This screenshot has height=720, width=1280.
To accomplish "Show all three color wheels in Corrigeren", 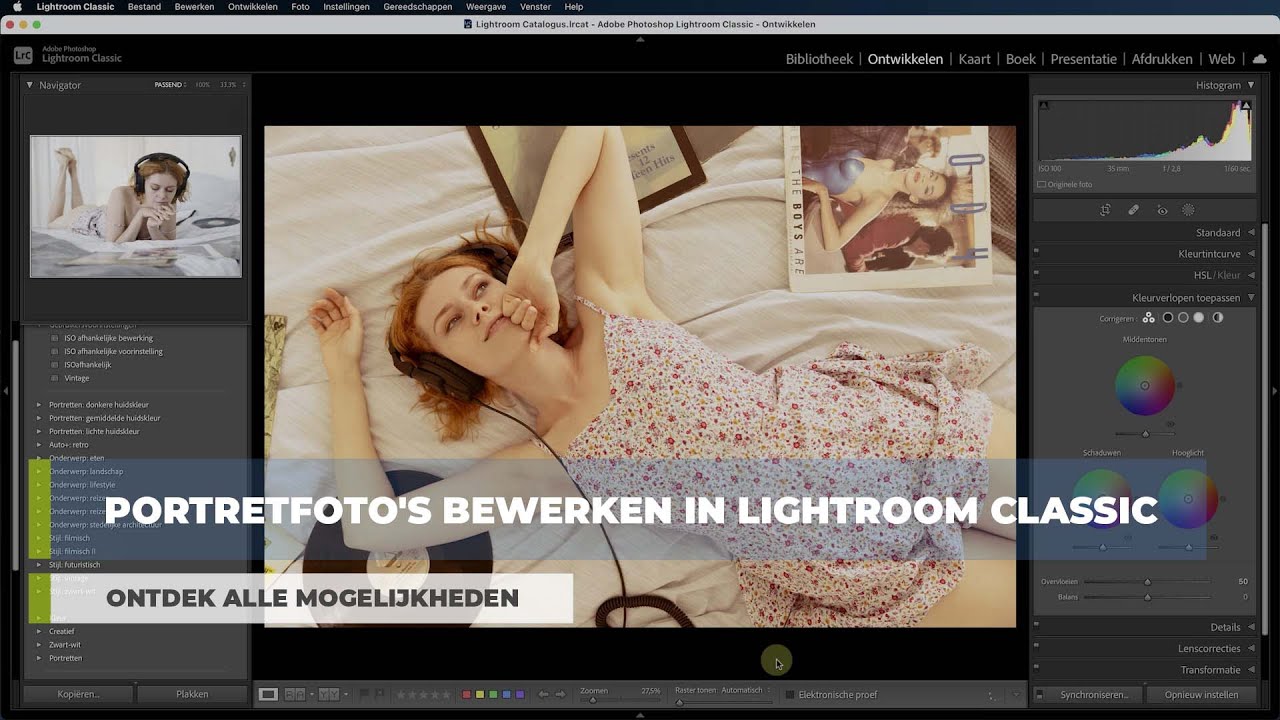I will coord(1149,318).
